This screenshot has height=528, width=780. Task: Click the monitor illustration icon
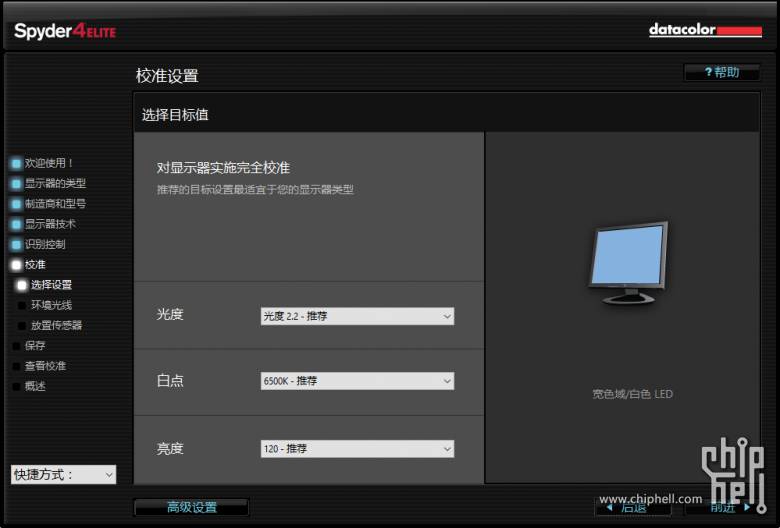pos(629,263)
